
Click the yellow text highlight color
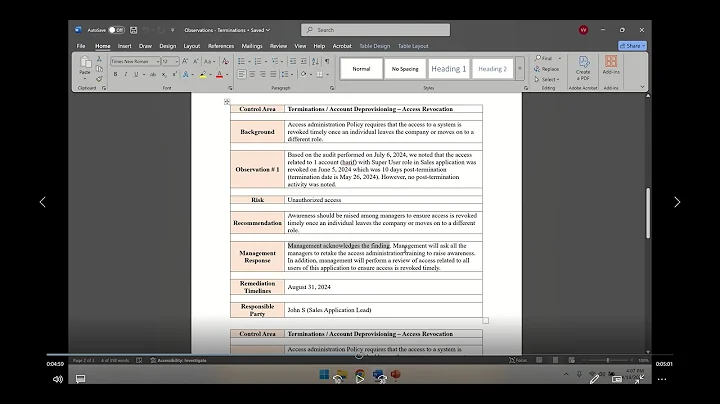tap(203, 74)
